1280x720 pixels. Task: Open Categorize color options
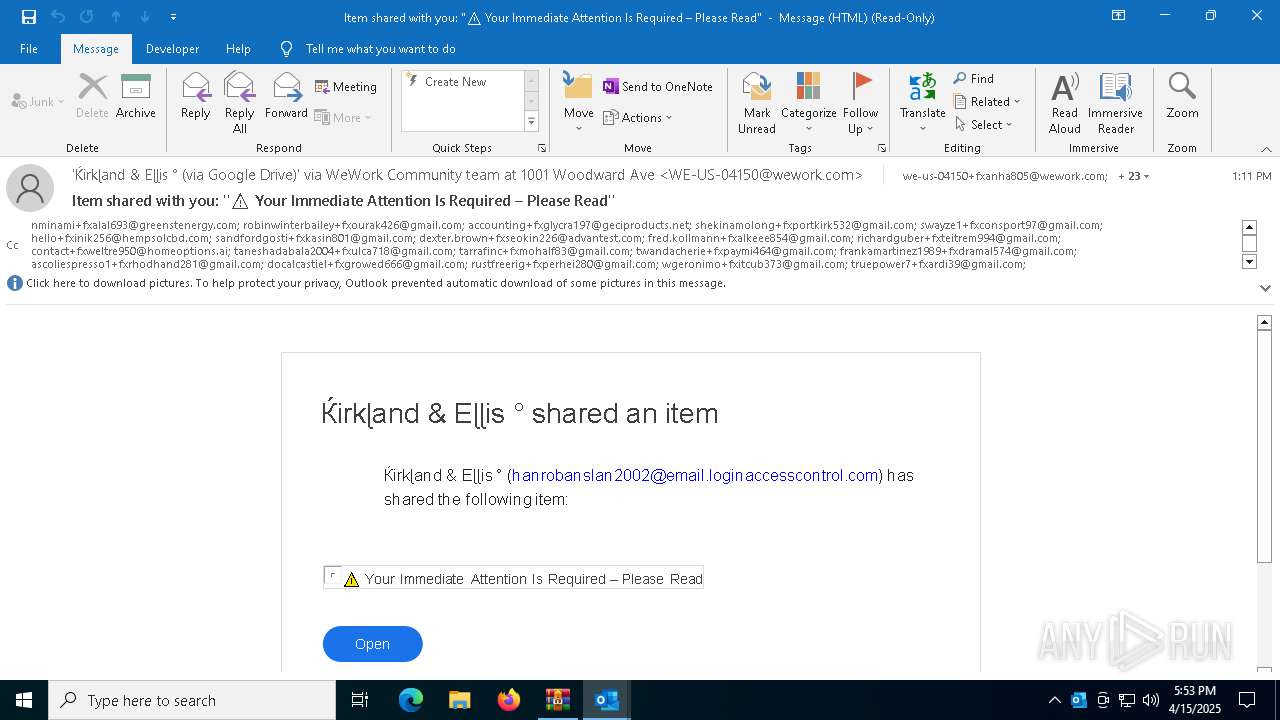809,103
